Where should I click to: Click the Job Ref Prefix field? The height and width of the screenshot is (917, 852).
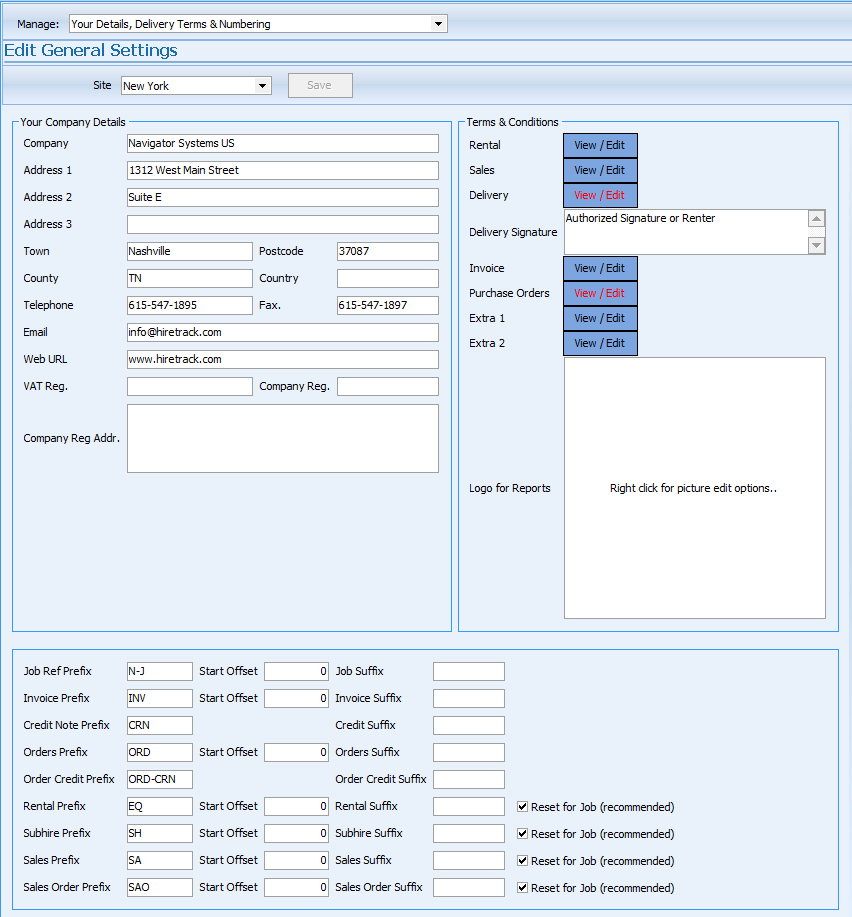pos(159,672)
